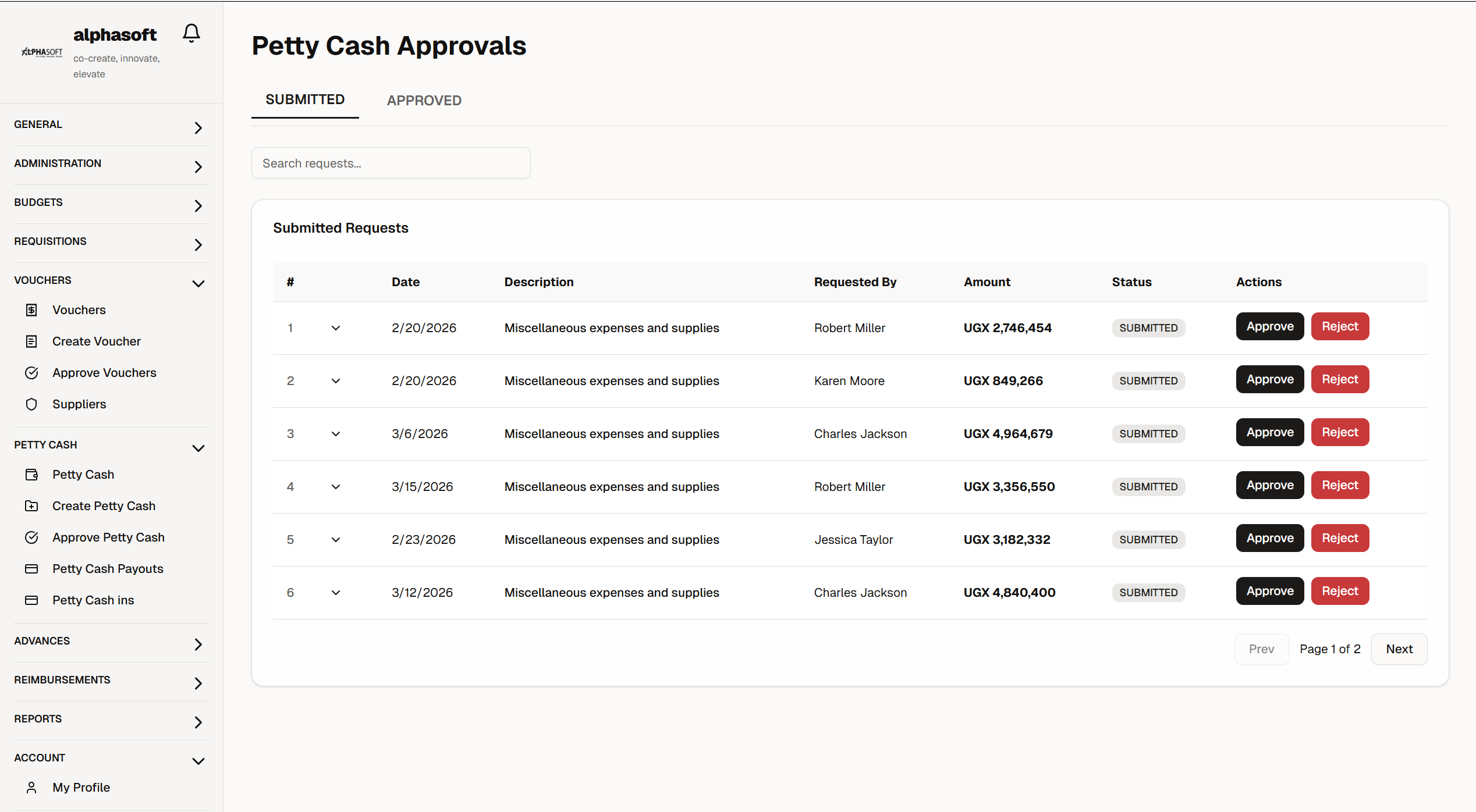
Task: Open My Profile under Account
Action: (81, 787)
